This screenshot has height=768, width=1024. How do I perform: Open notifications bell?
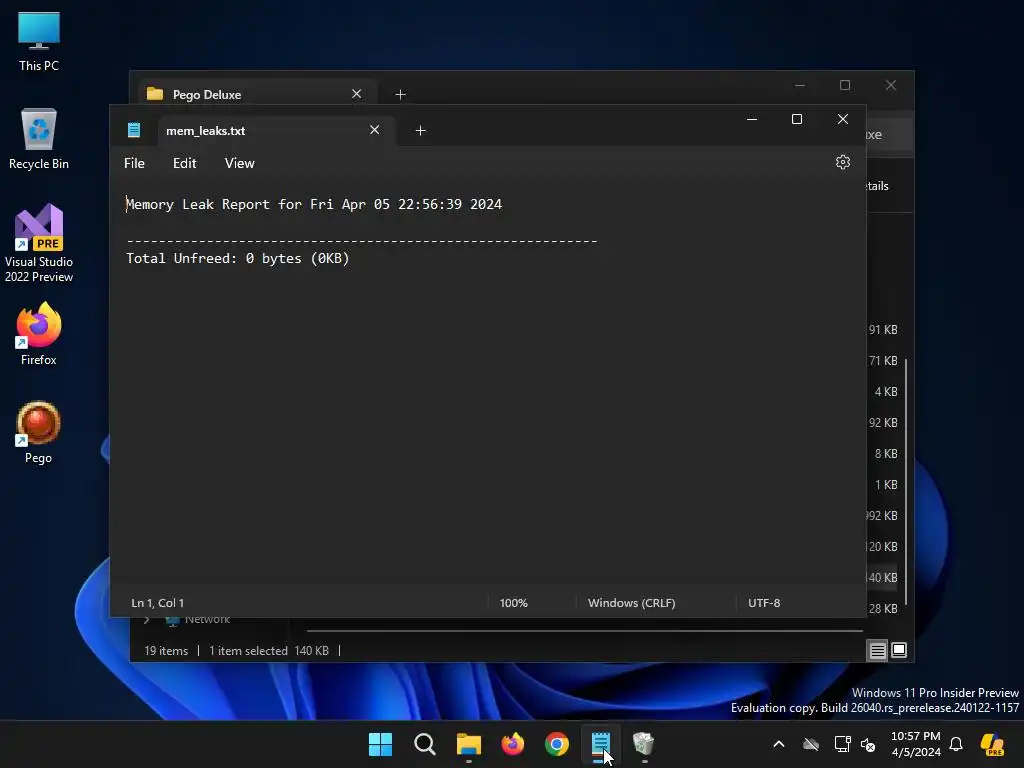click(x=956, y=744)
